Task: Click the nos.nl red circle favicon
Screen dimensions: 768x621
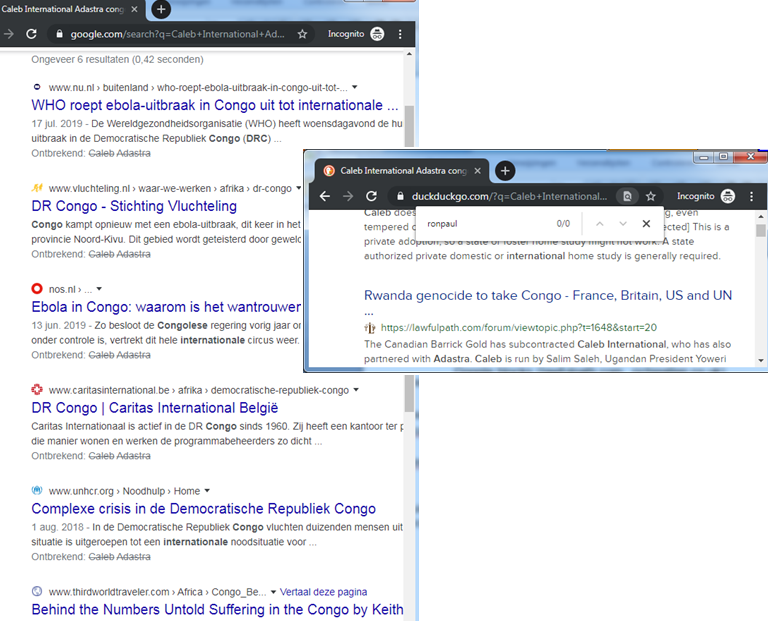Action: point(37,288)
